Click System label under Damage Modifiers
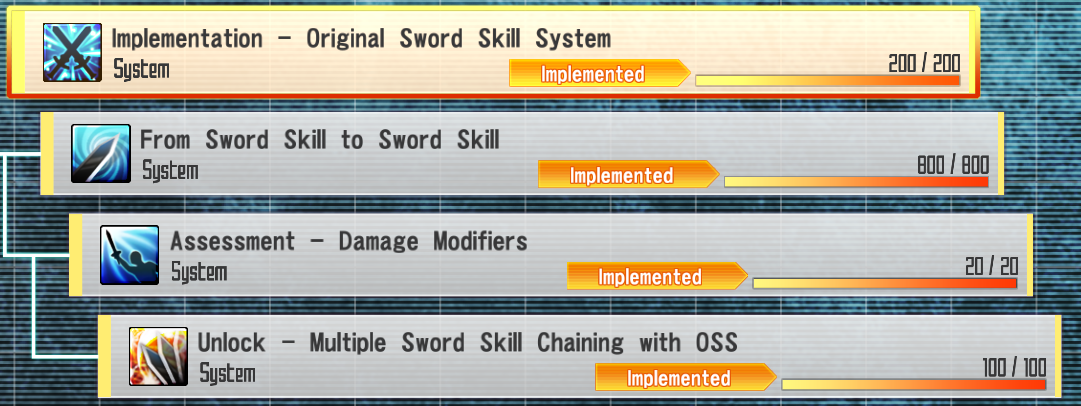1081x406 pixels. (199, 272)
